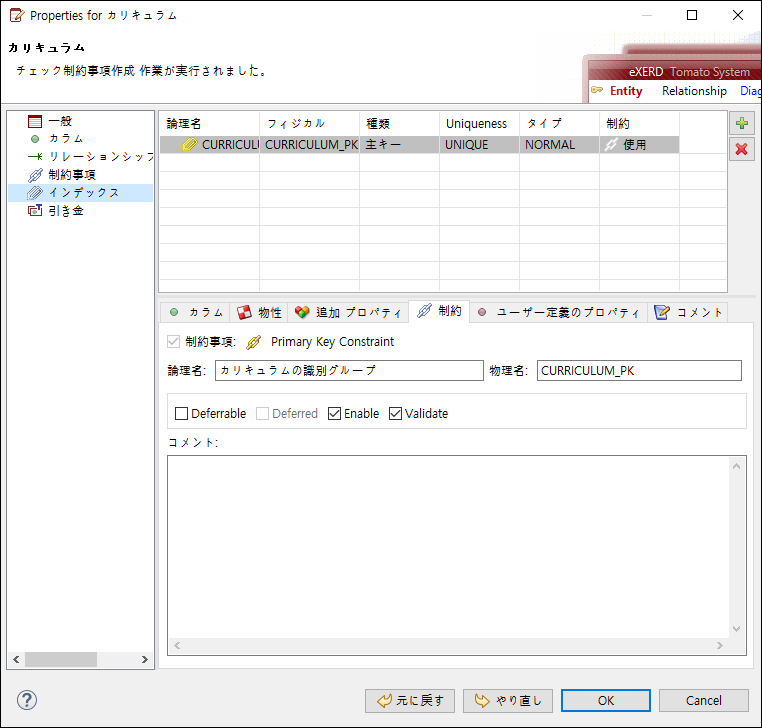Close the Properties window

(738, 15)
